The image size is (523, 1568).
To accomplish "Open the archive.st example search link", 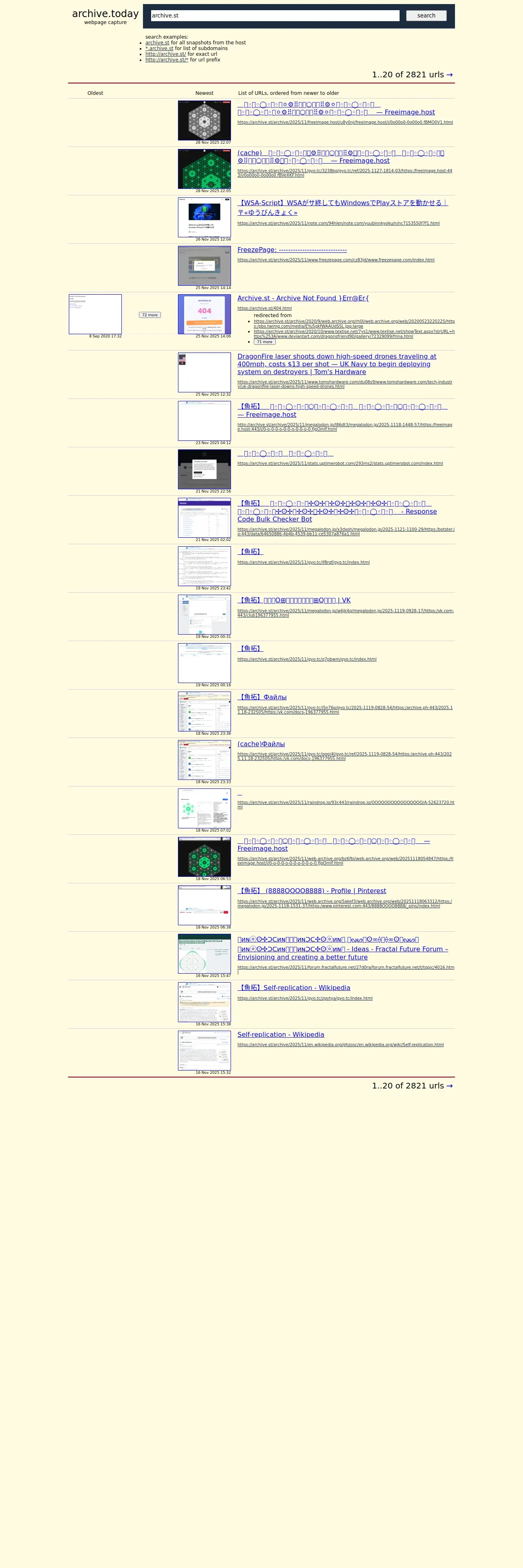I will coord(157,43).
